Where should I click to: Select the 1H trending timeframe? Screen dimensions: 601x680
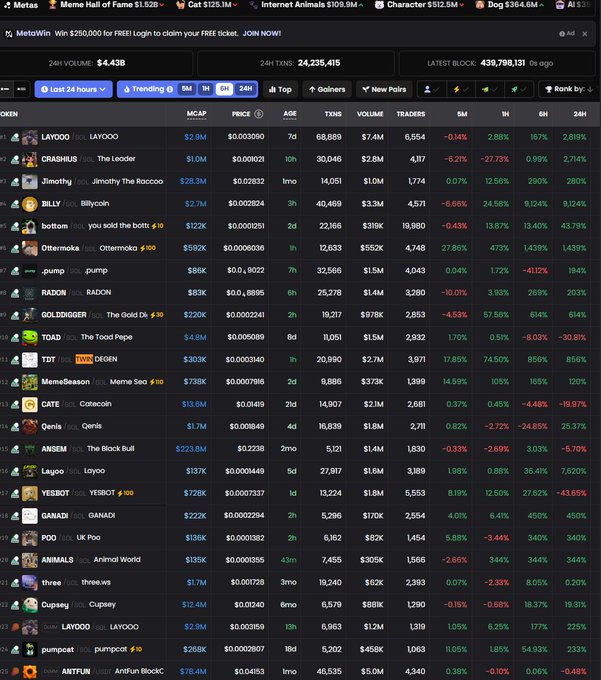coord(206,89)
